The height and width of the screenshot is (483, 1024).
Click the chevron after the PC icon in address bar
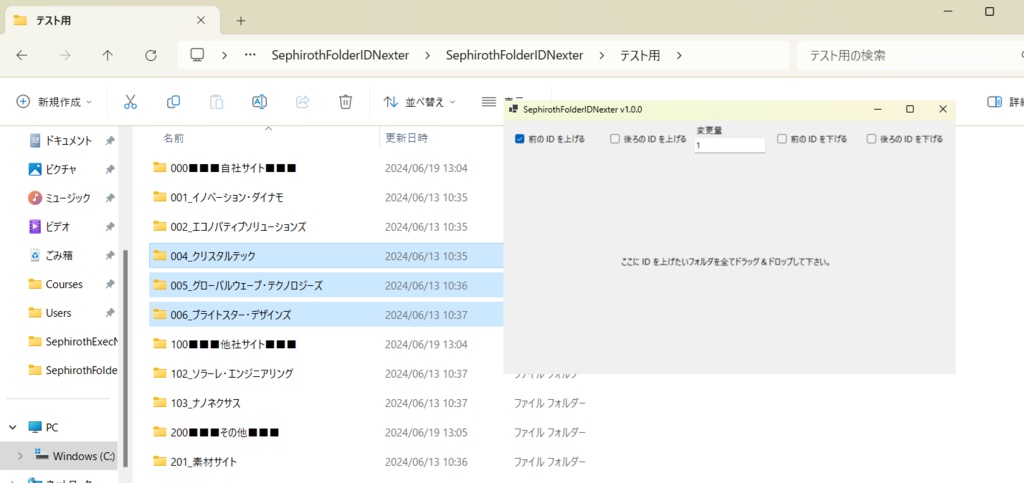tap(225, 55)
